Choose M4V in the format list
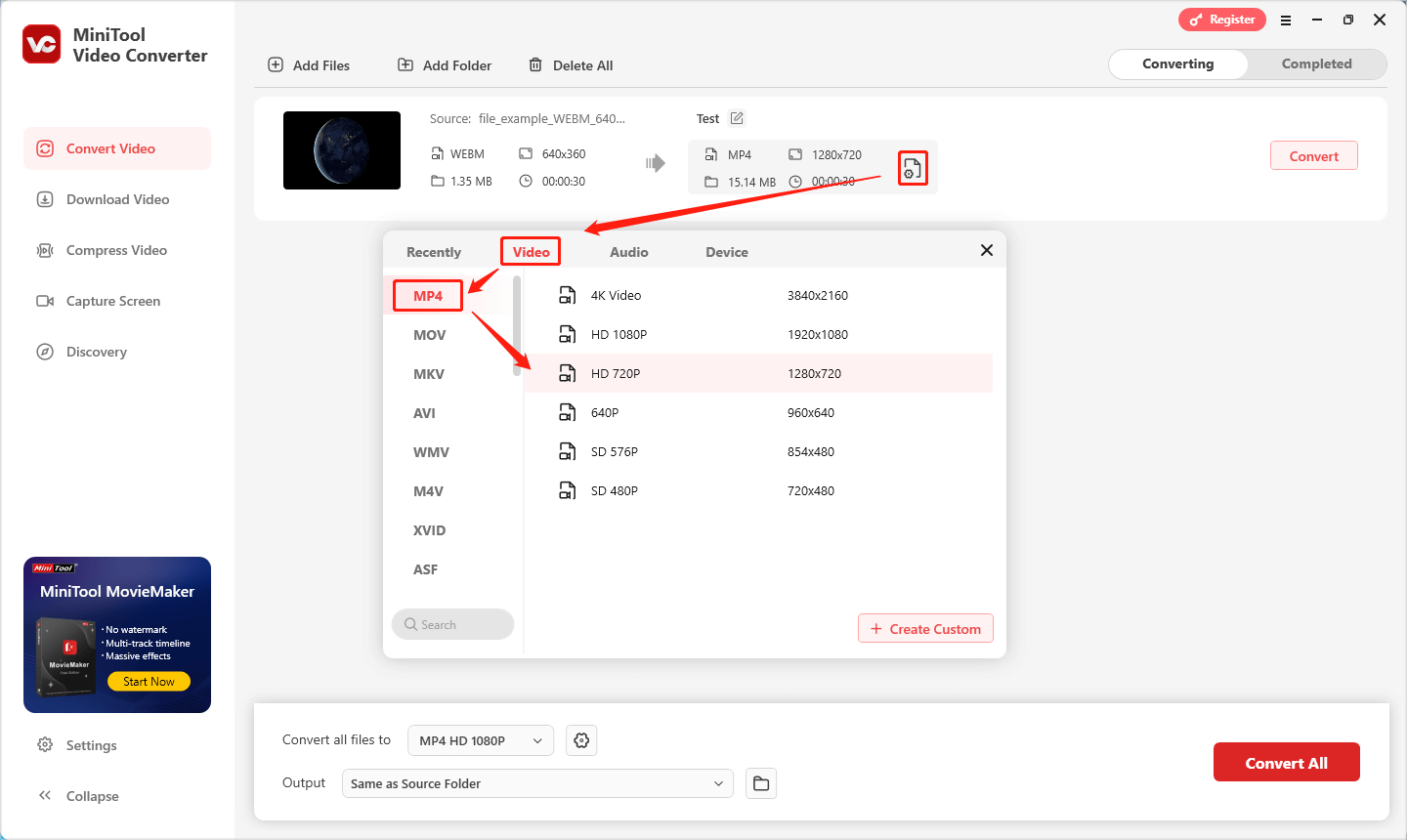 pyautogui.click(x=428, y=491)
